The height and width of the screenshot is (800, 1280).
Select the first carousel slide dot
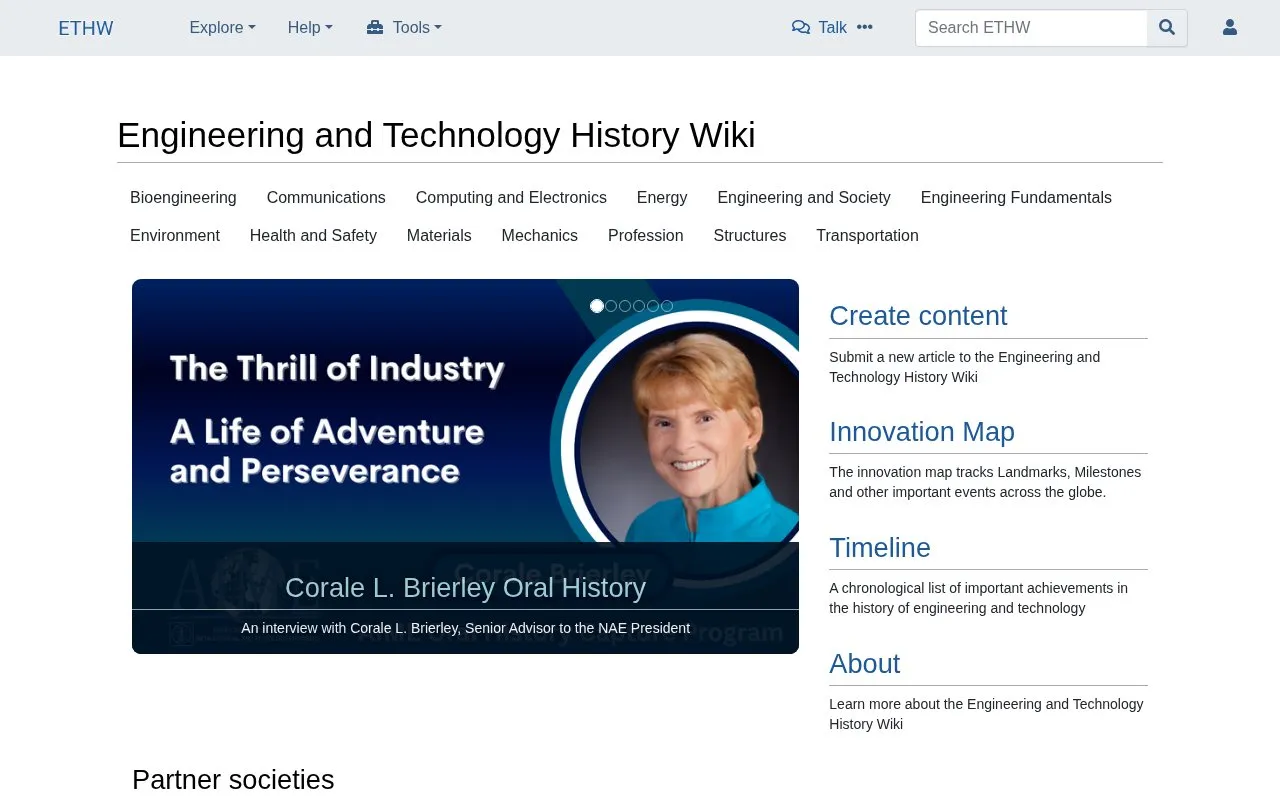pyautogui.click(x=597, y=306)
